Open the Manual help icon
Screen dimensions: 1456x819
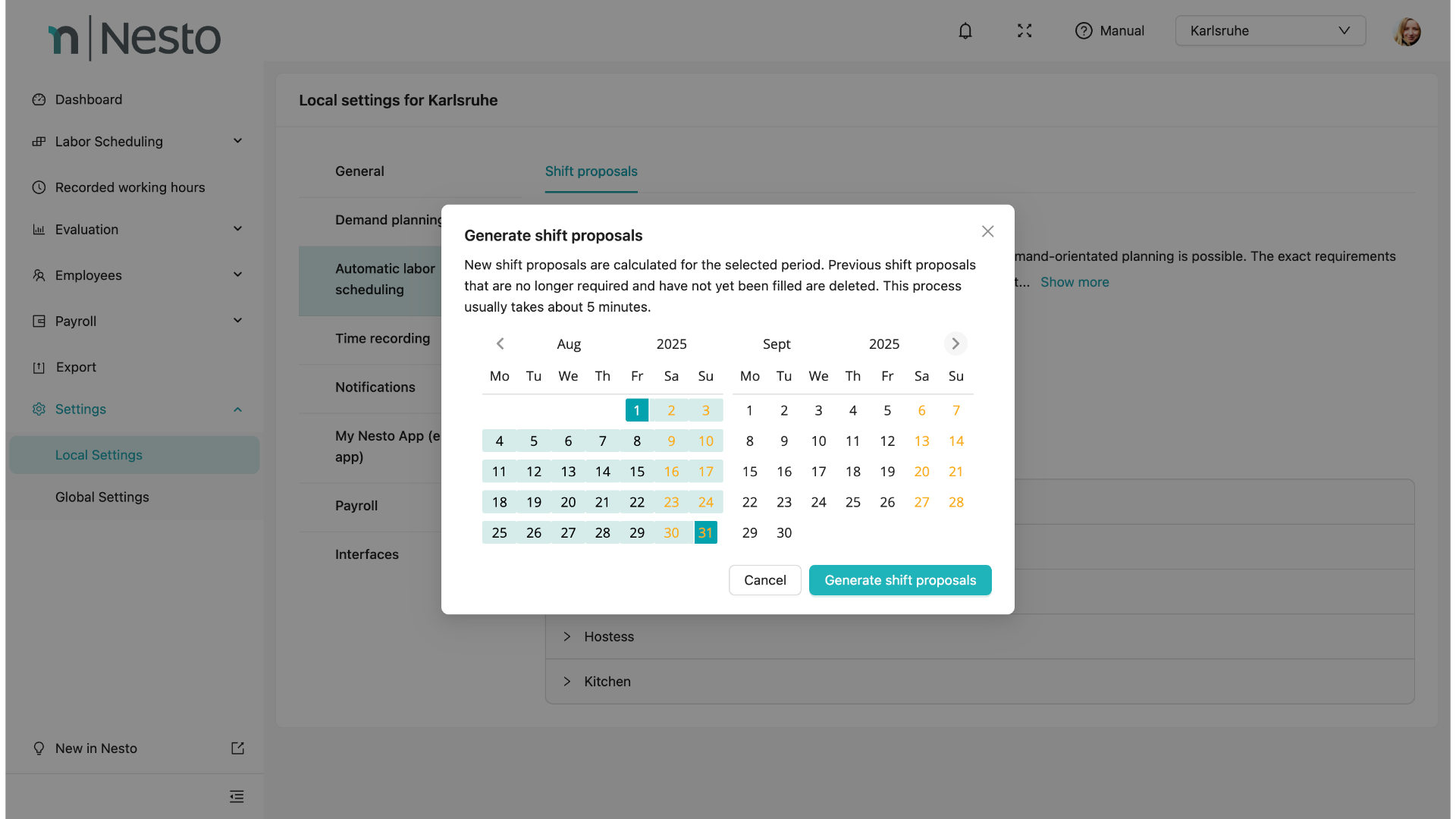click(1084, 31)
